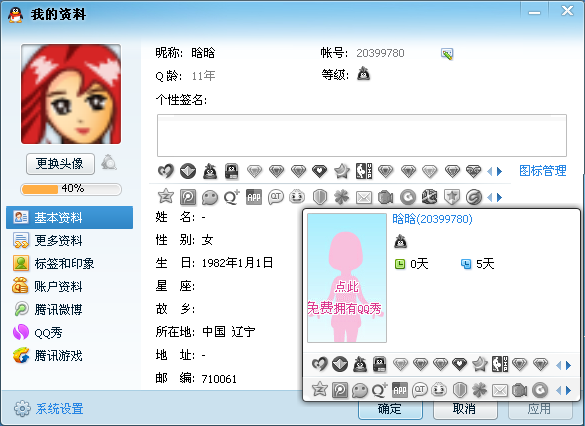Click the edit profile icon beside account number
The image size is (585, 426).
[447, 54]
